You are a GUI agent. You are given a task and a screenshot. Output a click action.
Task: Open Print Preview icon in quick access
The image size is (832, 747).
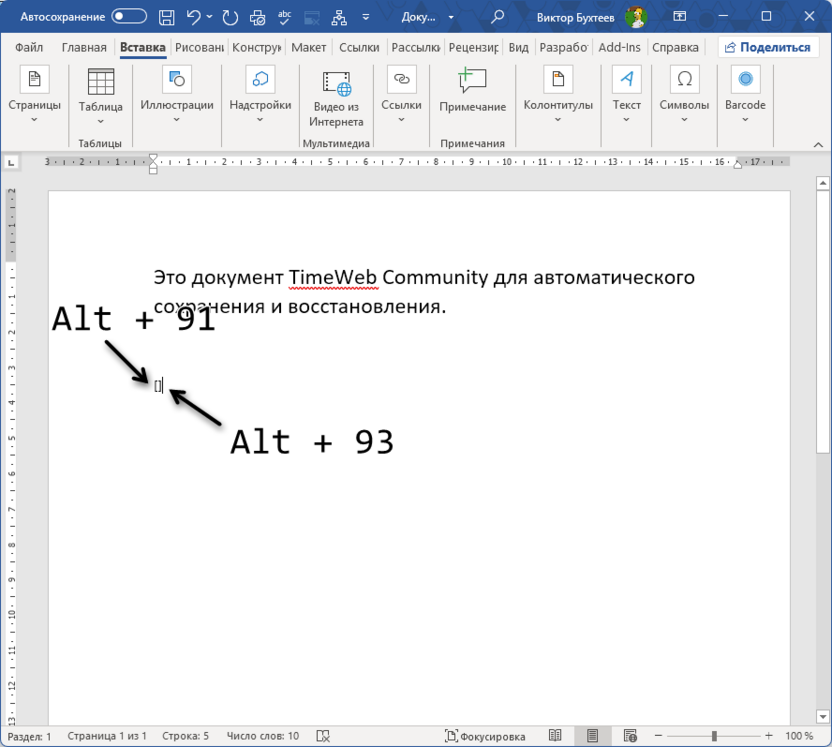(257, 17)
